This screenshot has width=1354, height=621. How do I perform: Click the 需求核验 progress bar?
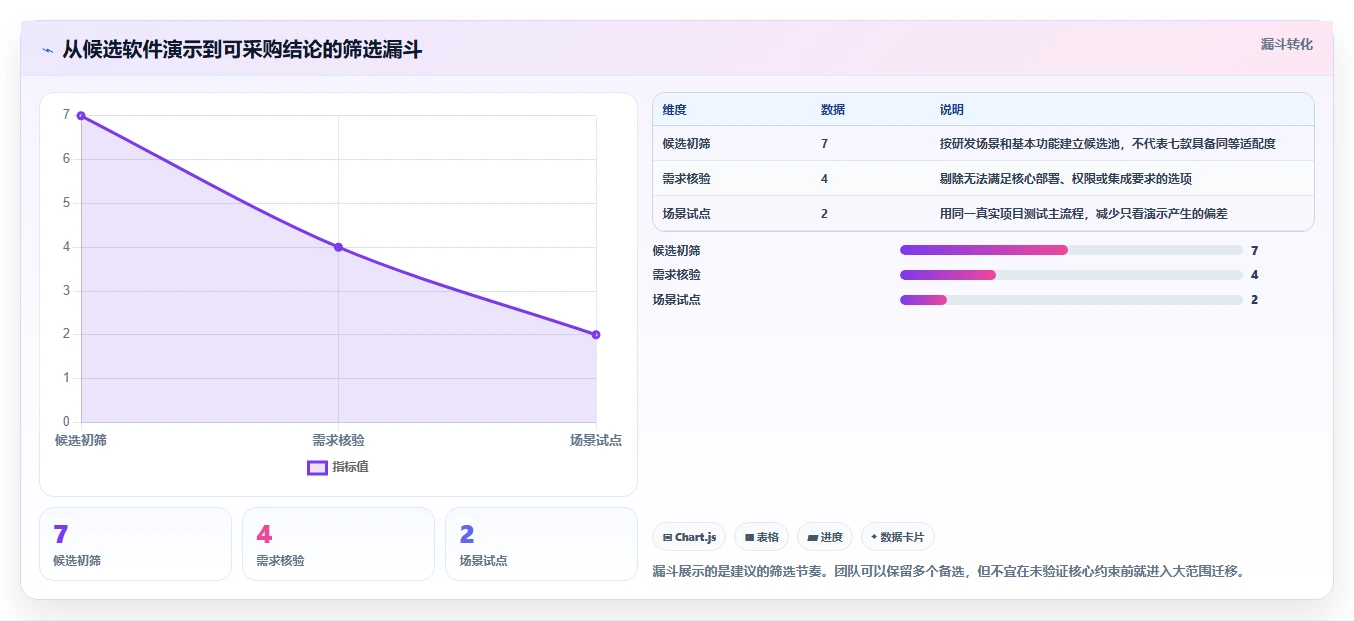tap(1071, 275)
